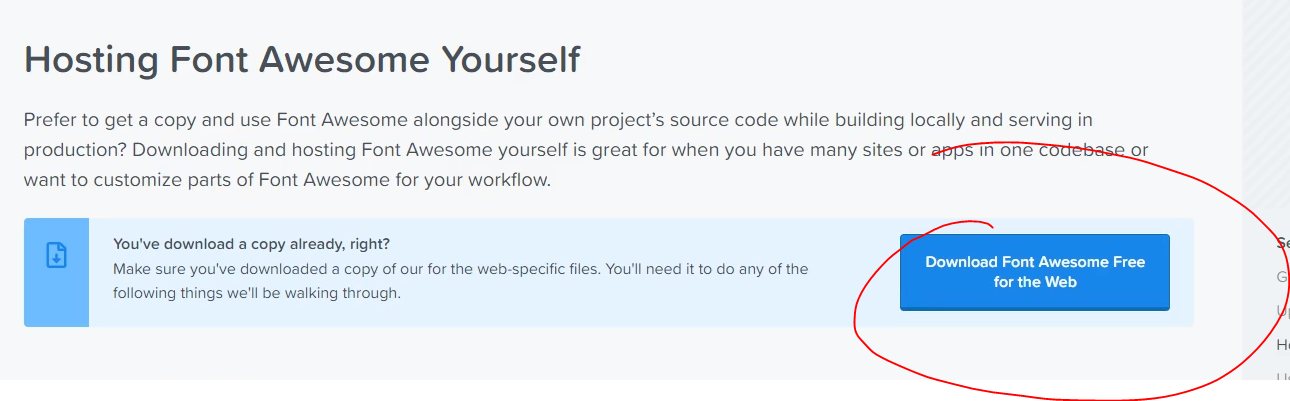The width and height of the screenshot is (1290, 401).
Task: Click the word 'production?' in the intro paragraph
Action: pyautogui.click(x=74, y=151)
